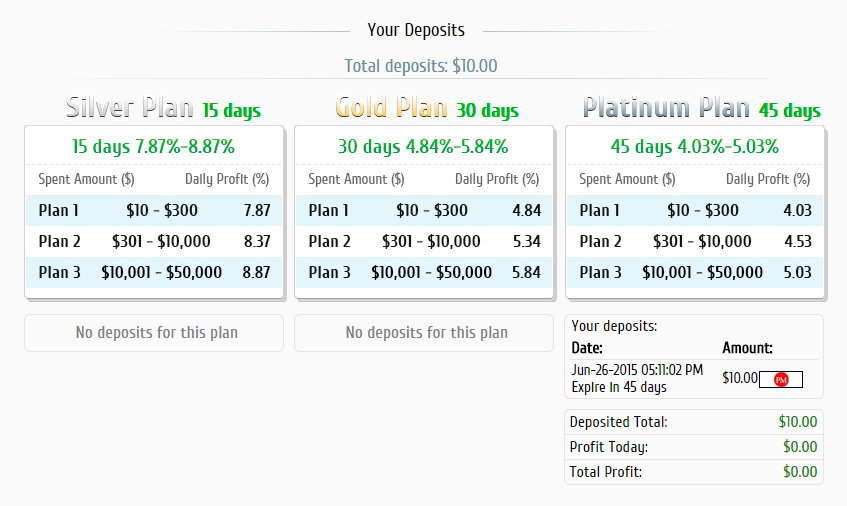Select Plan 3 row in Silver table
Viewport: 847px width, 506px height.
pyautogui.click(x=154, y=272)
